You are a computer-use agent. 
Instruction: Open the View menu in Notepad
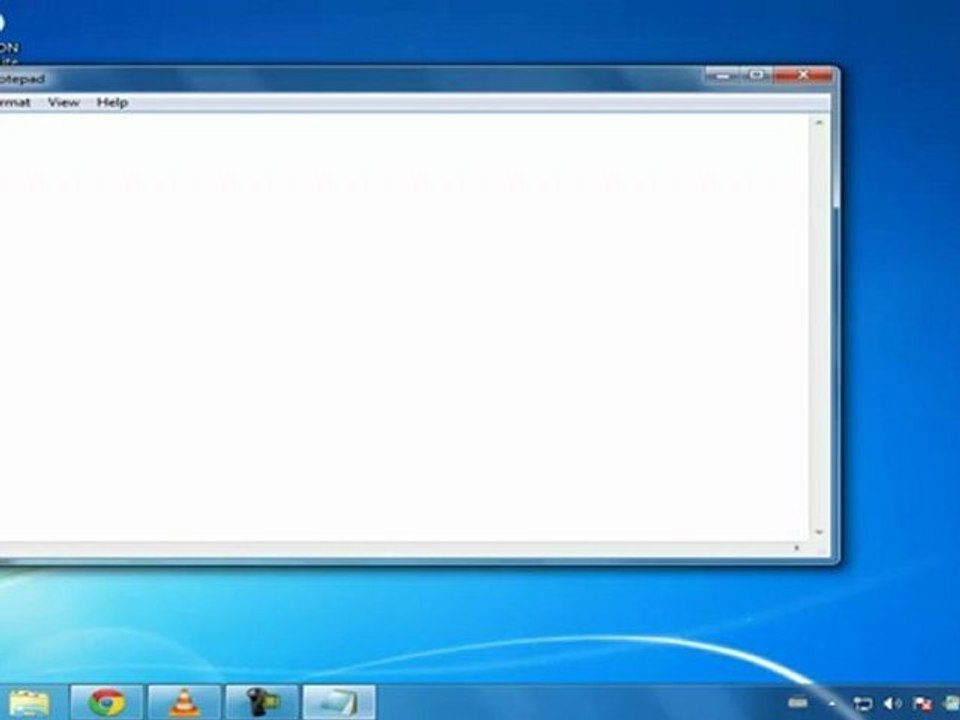64,102
